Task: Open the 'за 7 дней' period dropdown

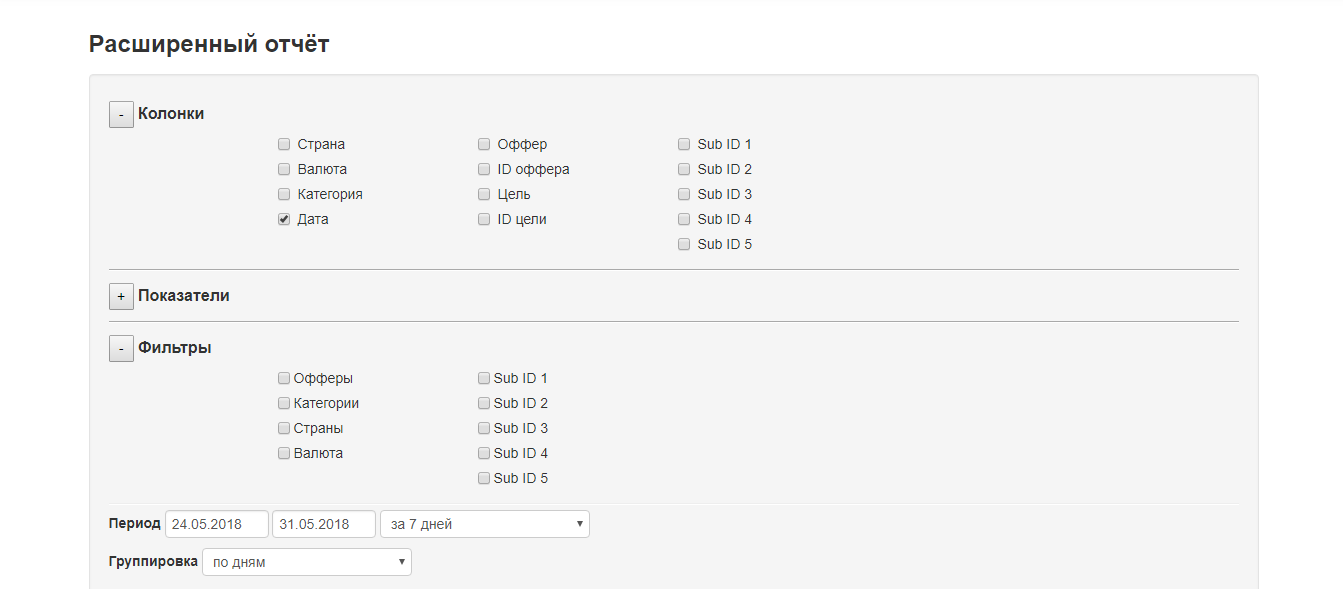Action: pyautogui.click(x=484, y=524)
